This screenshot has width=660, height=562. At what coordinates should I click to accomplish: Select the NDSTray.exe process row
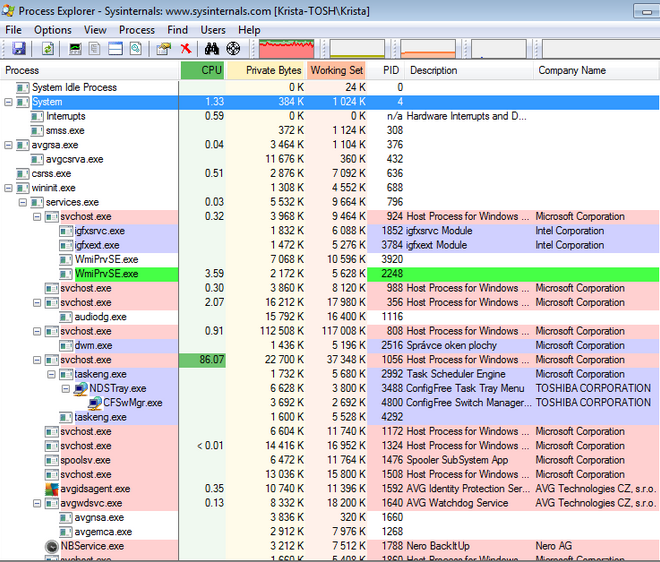117,388
